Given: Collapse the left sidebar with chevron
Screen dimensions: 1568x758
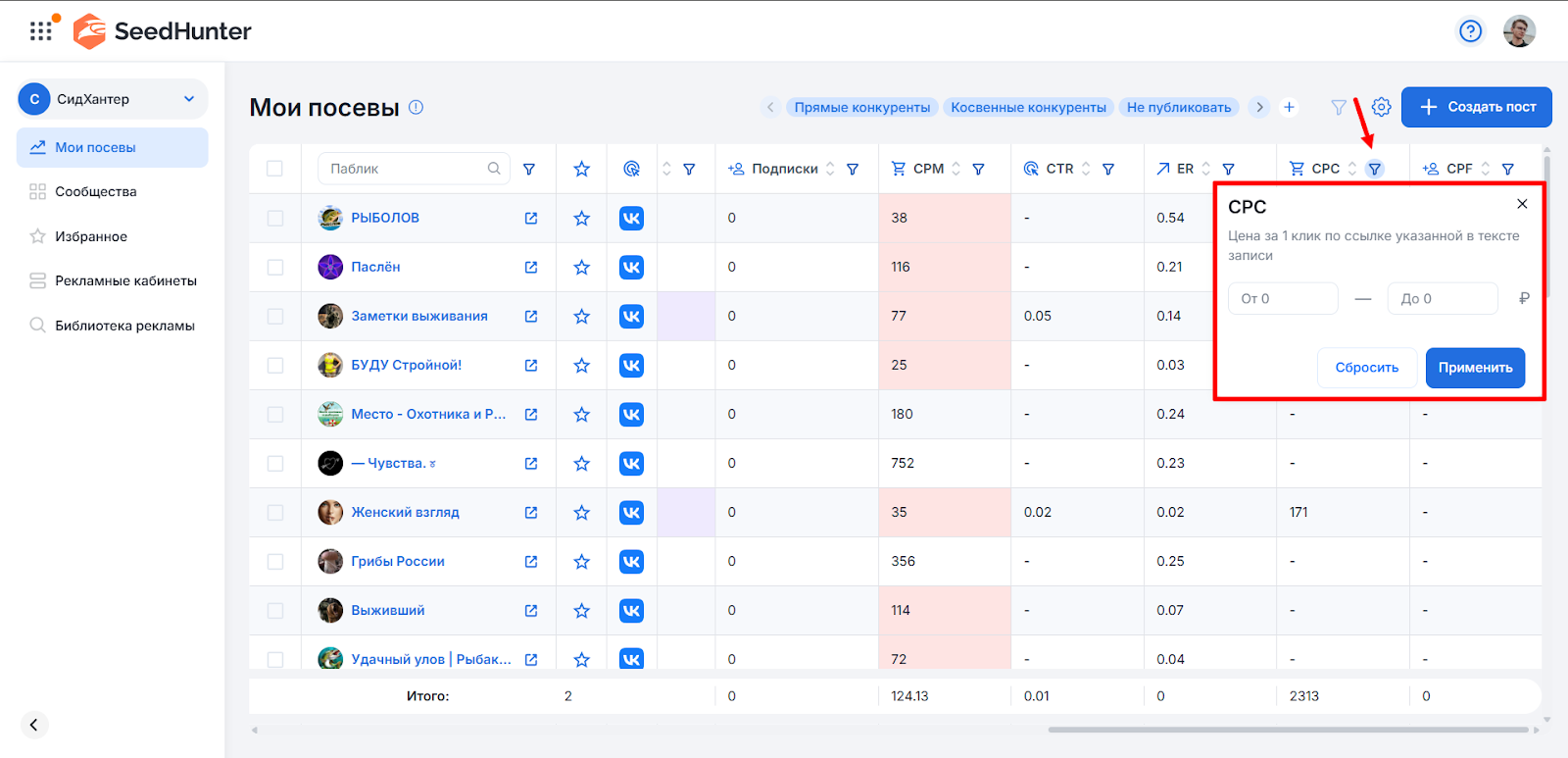Looking at the screenshot, I should [x=33, y=725].
